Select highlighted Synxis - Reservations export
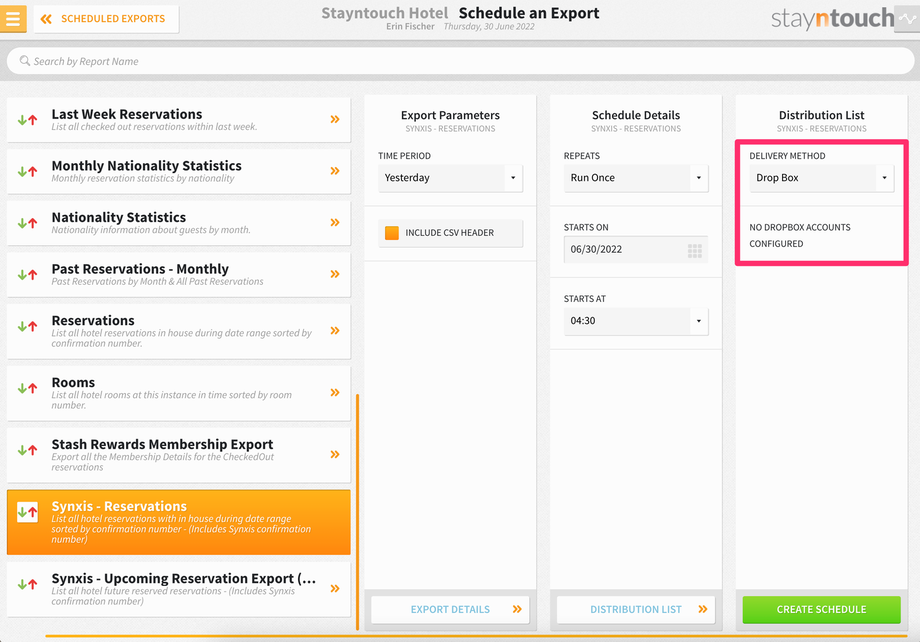 [x=178, y=522]
